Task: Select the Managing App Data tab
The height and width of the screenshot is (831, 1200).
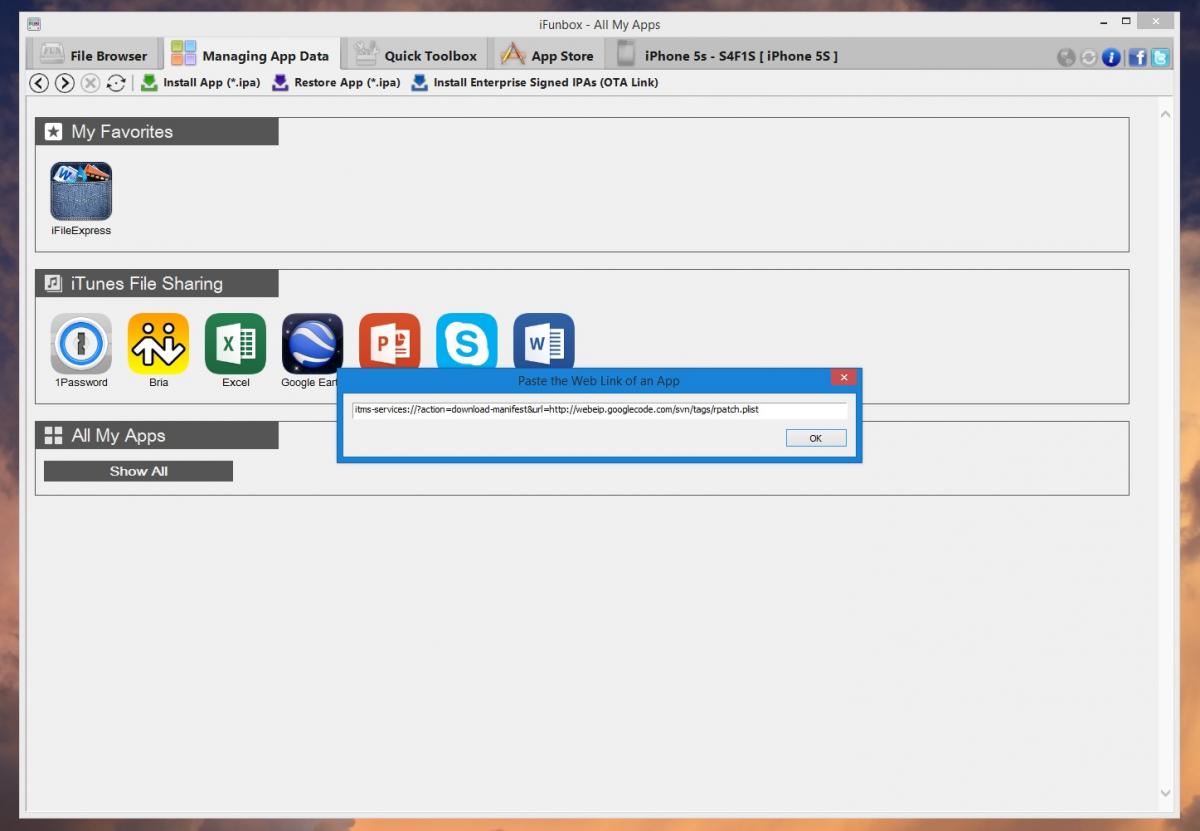Action: point(250,55)
